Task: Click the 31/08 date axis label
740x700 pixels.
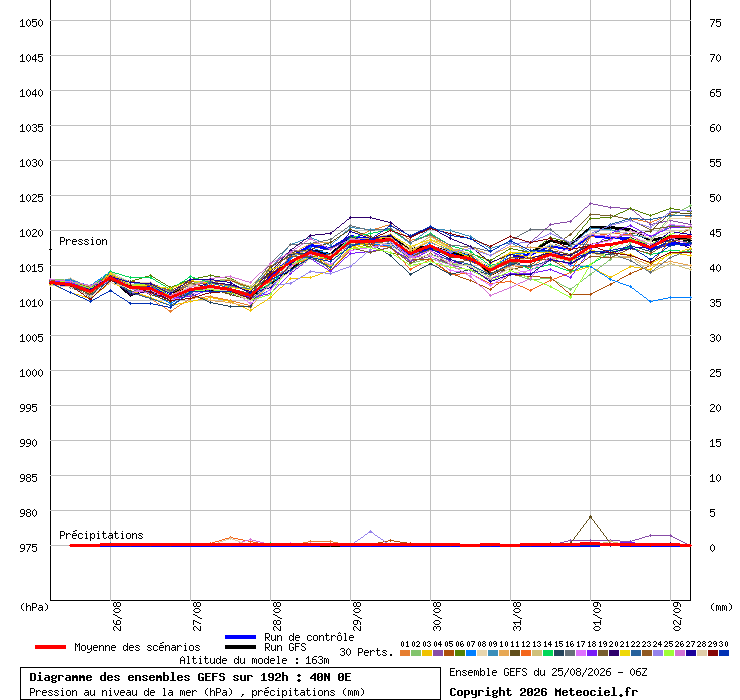Action: (517, 616)
